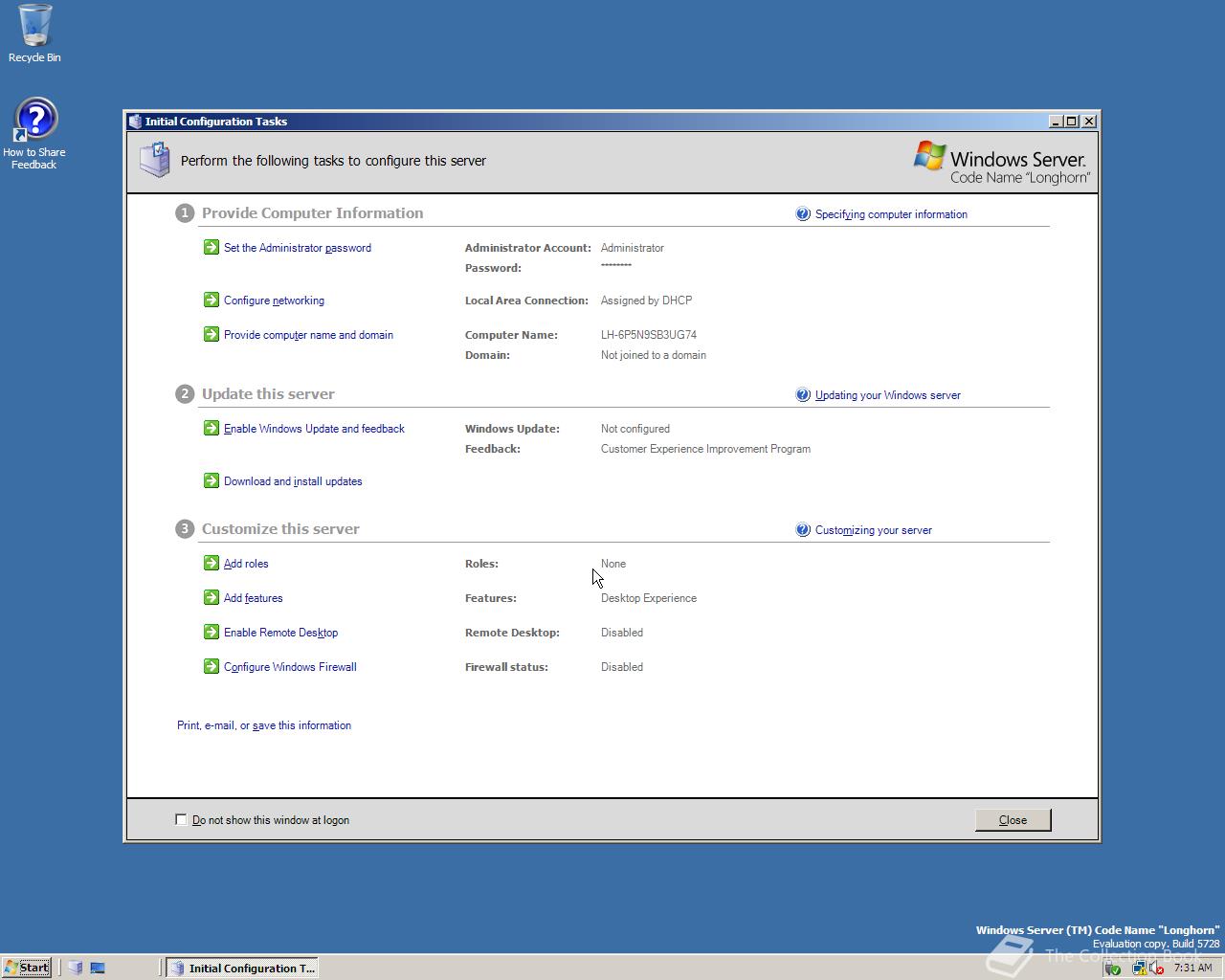
Task: Open Add features link
Action: click(x=253, y=598)
